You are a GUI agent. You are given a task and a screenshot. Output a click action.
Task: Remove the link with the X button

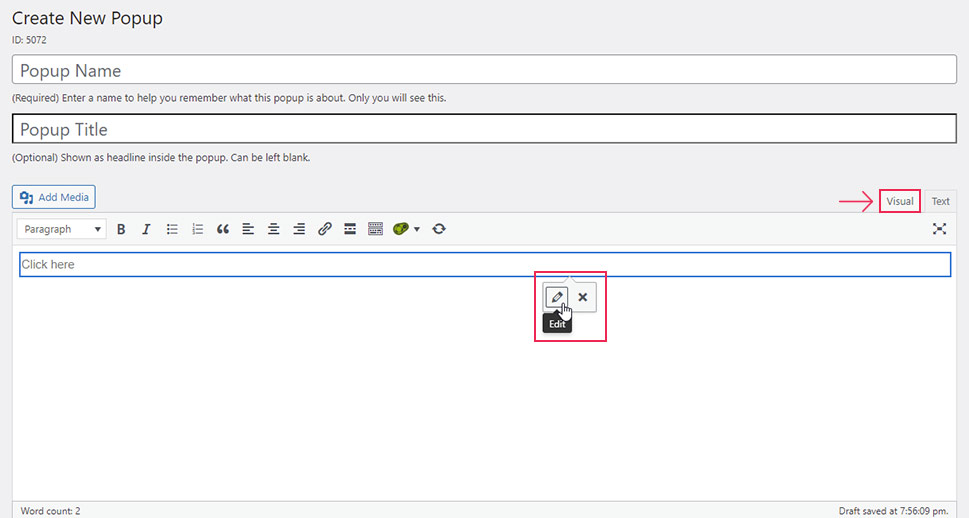(583, 297)
